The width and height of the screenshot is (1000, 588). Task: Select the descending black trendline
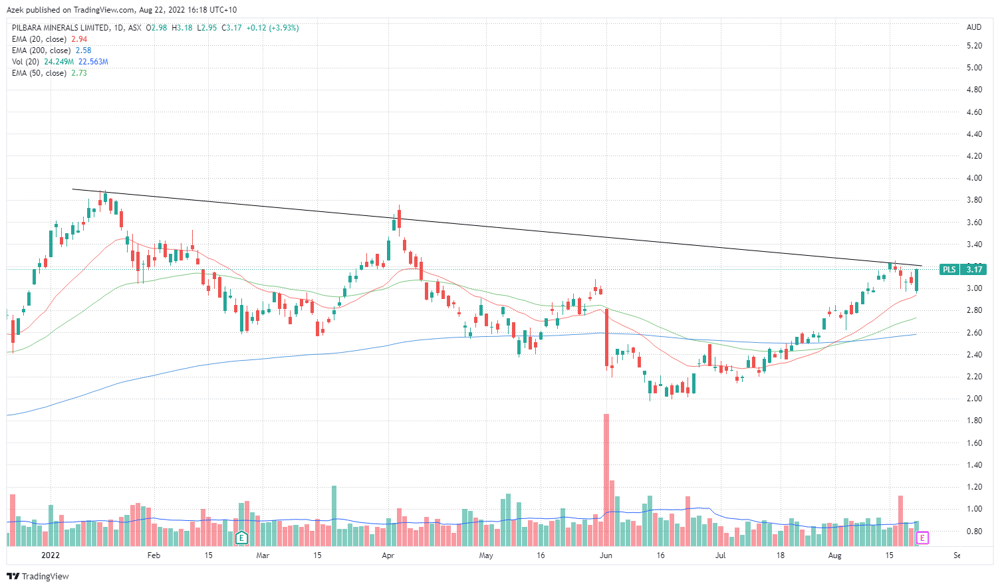tap(497, 227)
